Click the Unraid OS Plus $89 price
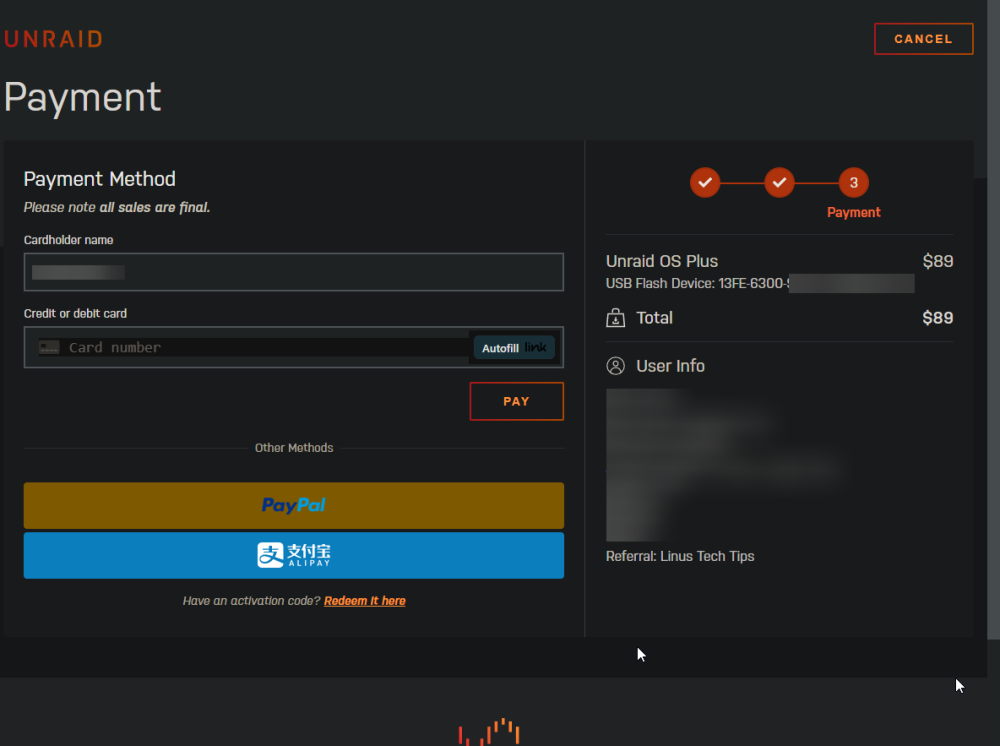The width and height of the screenshot is (1000, 746). (x=938, y=261)
